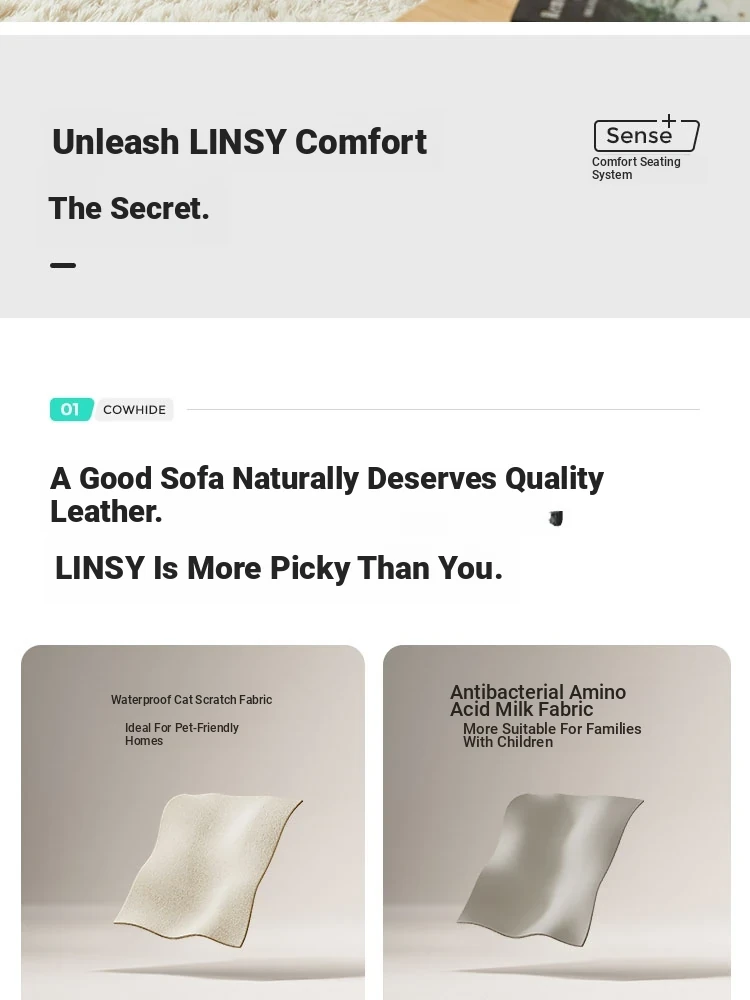Select the right fabric card thumbnail
The height and width of the screenshot is (1000, 750).
(557, 823)
